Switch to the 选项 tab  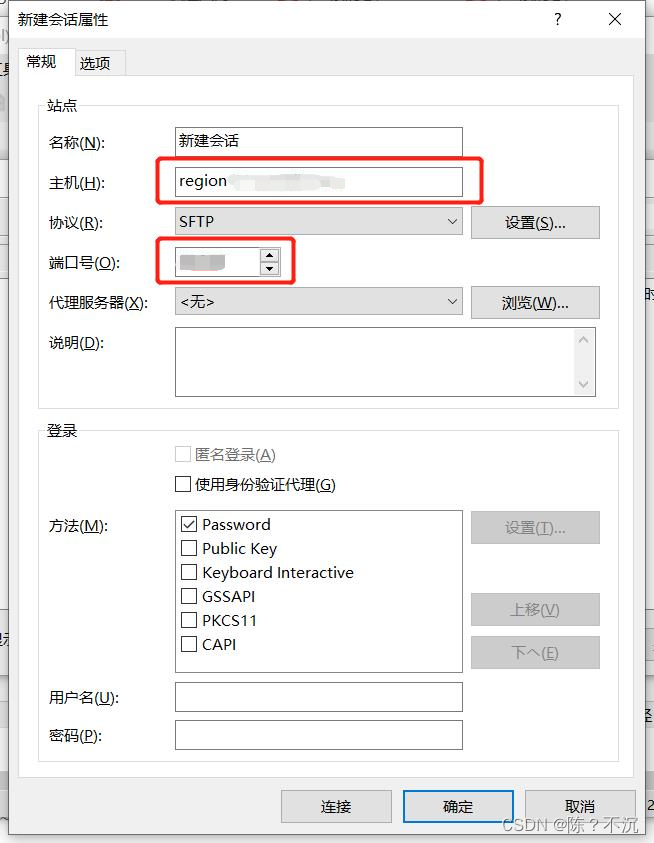97,62
